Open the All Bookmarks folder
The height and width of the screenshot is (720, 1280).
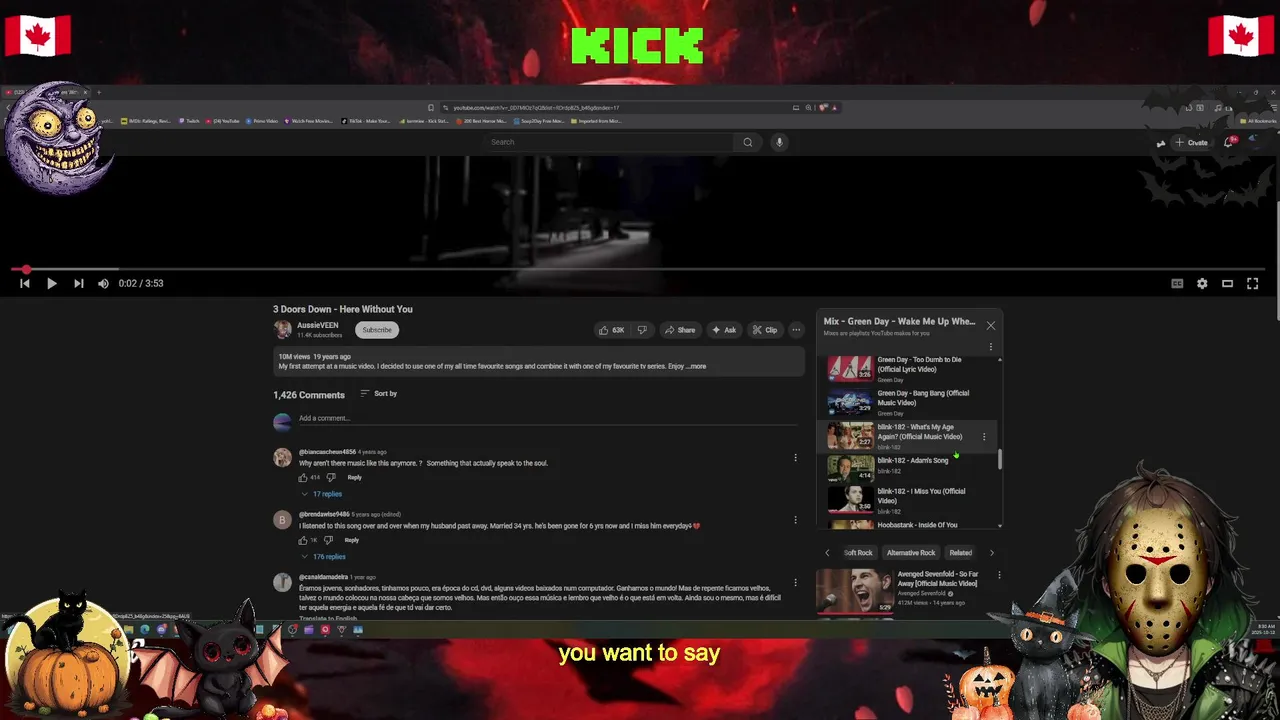[x=1258, y=121]
